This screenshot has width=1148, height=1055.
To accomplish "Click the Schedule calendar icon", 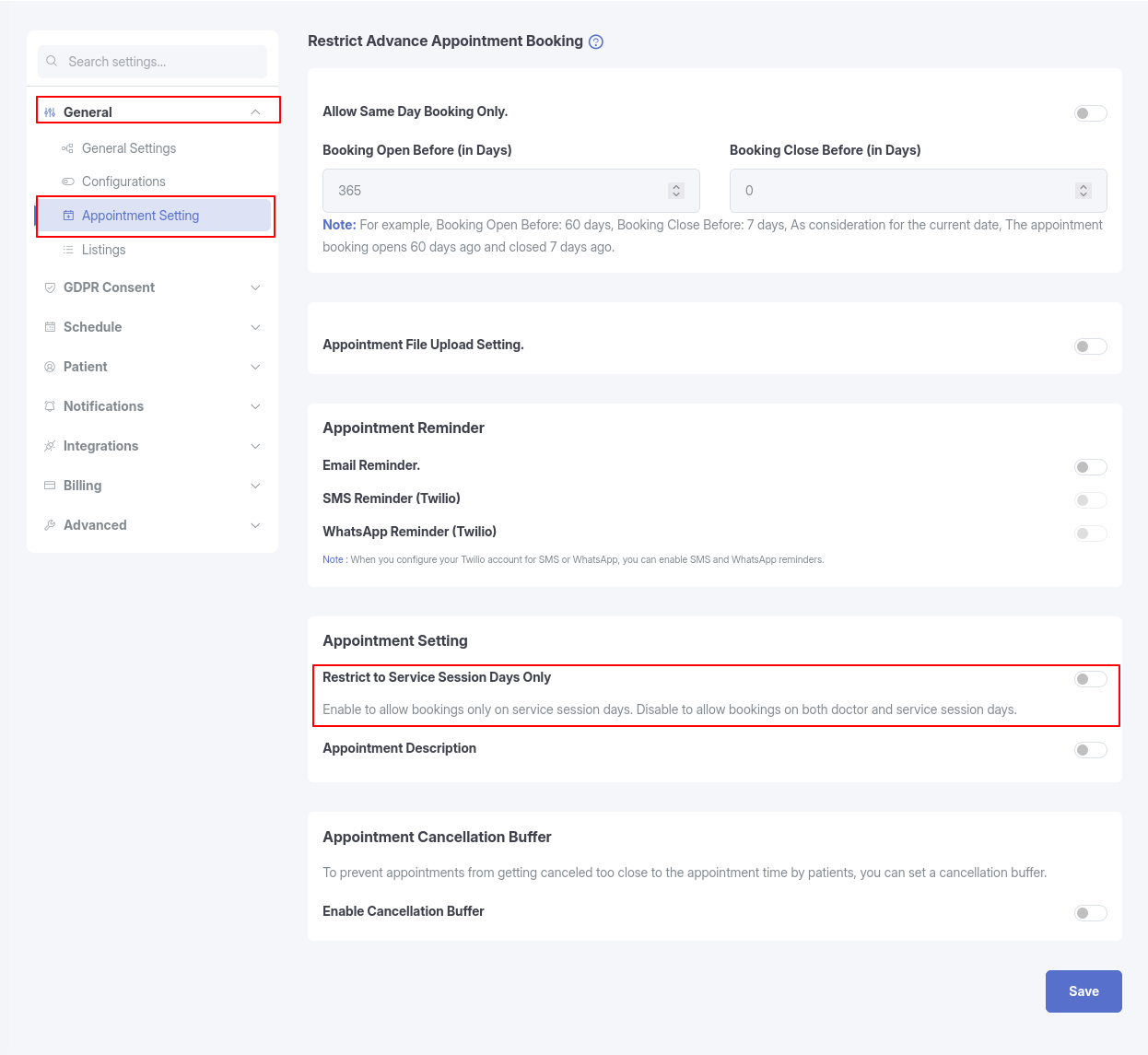I will (x=50, y=327).
